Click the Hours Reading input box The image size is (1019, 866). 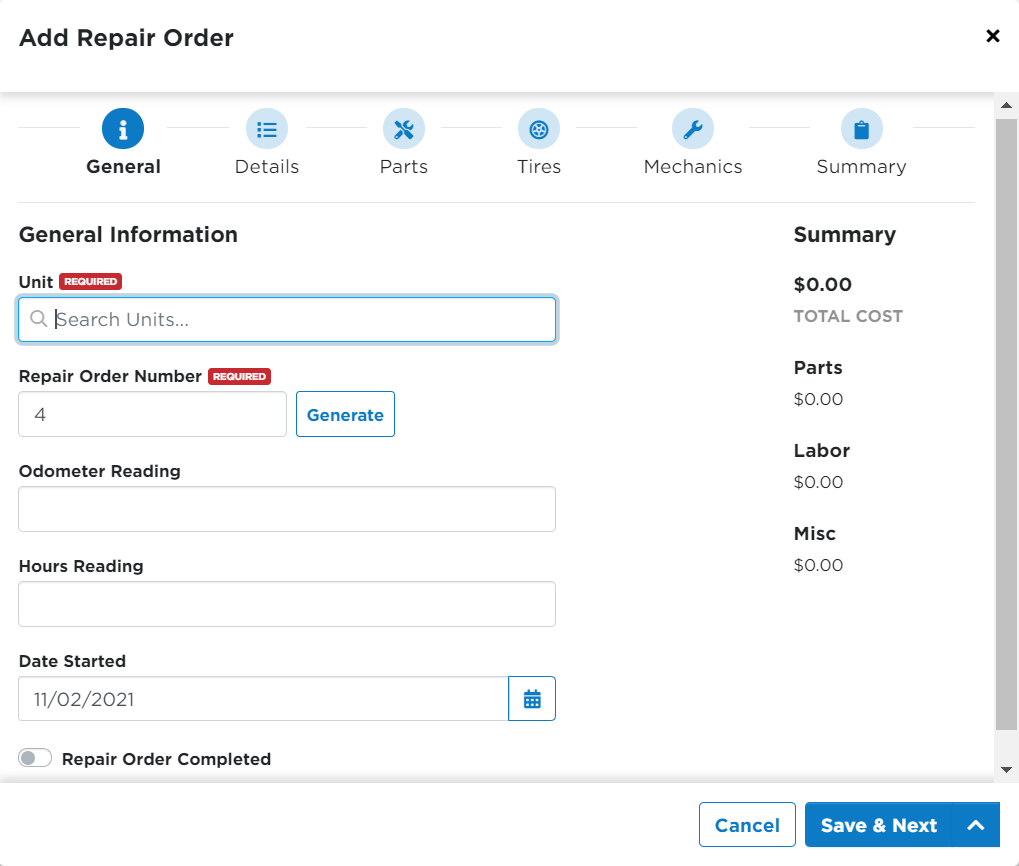[x=287, y=604]
